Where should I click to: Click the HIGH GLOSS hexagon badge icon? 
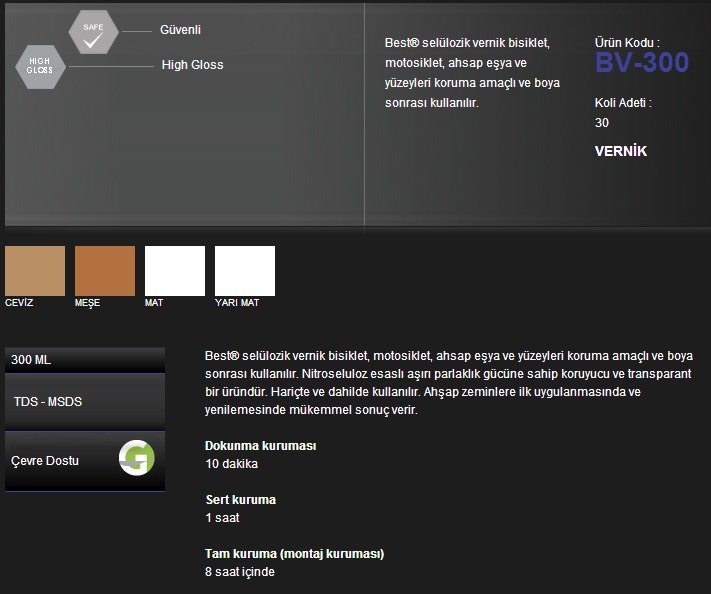[x=40, y=66]
